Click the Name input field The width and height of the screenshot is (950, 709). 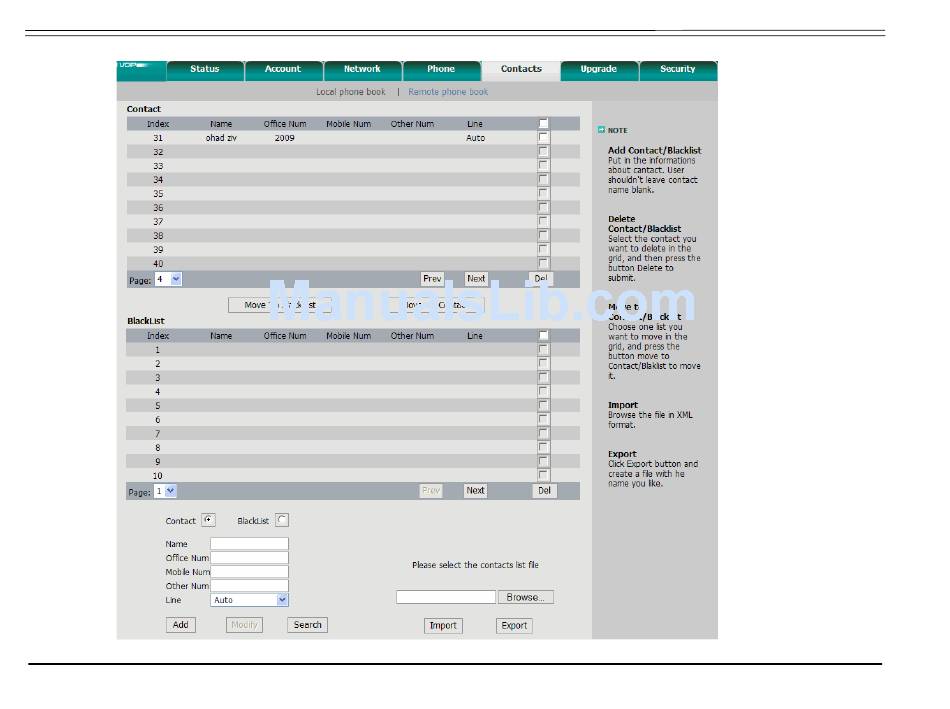[249, 544]
